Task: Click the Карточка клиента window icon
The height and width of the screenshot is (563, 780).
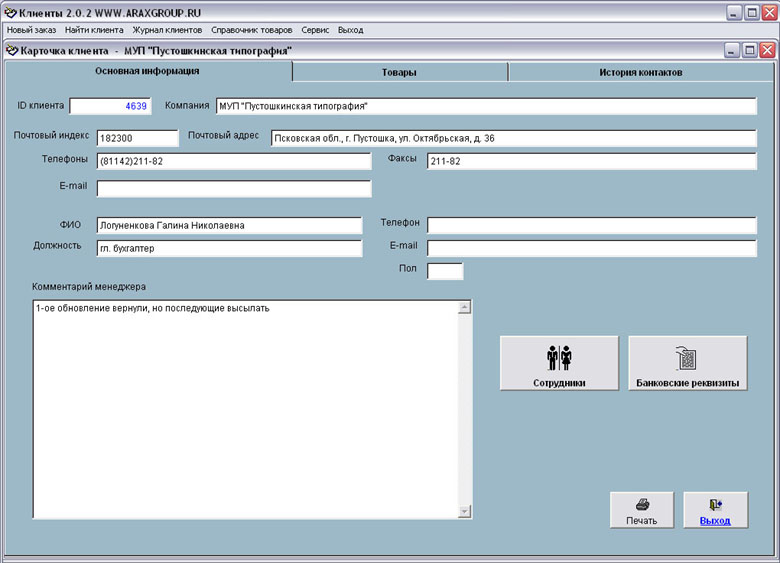Action: tap(11, 49)
